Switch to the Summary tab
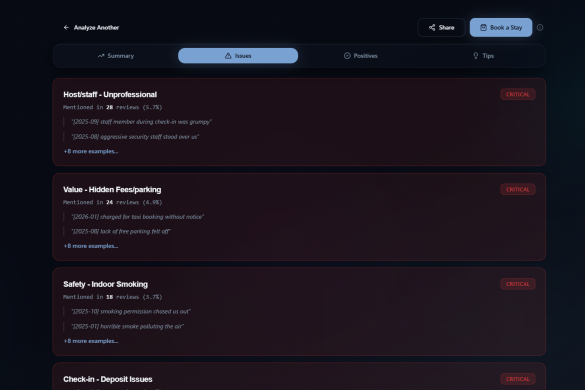Screen dimensions: 585x390 pyautogui.click(x=116, y=56)
